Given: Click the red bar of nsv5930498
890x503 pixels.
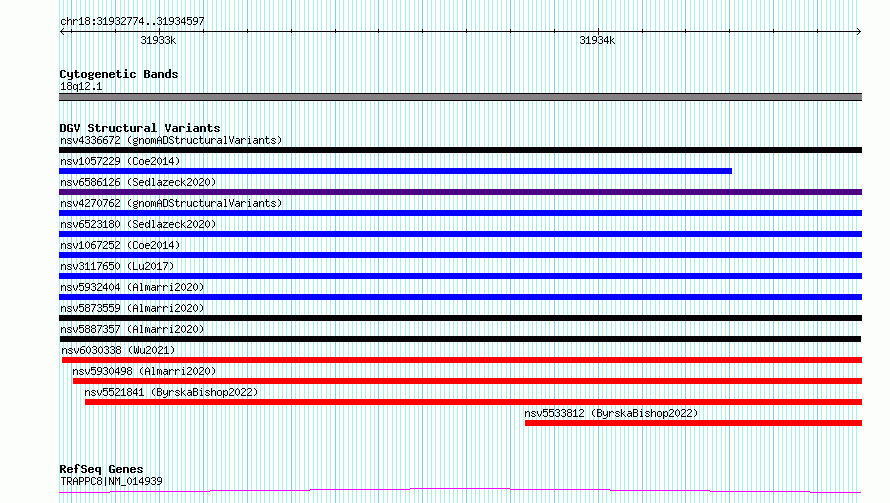Looking at the screenshot, I should coord(467,381).
